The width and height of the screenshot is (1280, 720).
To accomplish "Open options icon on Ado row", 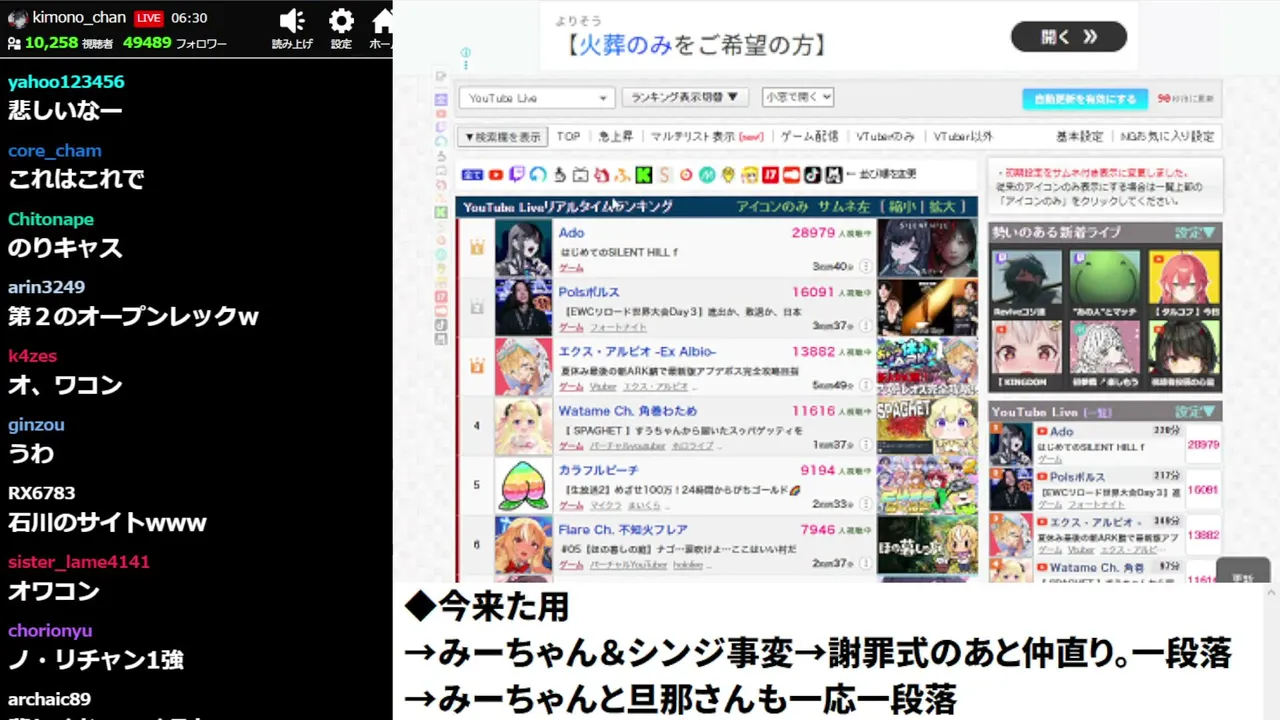I will tap(865, 267).
